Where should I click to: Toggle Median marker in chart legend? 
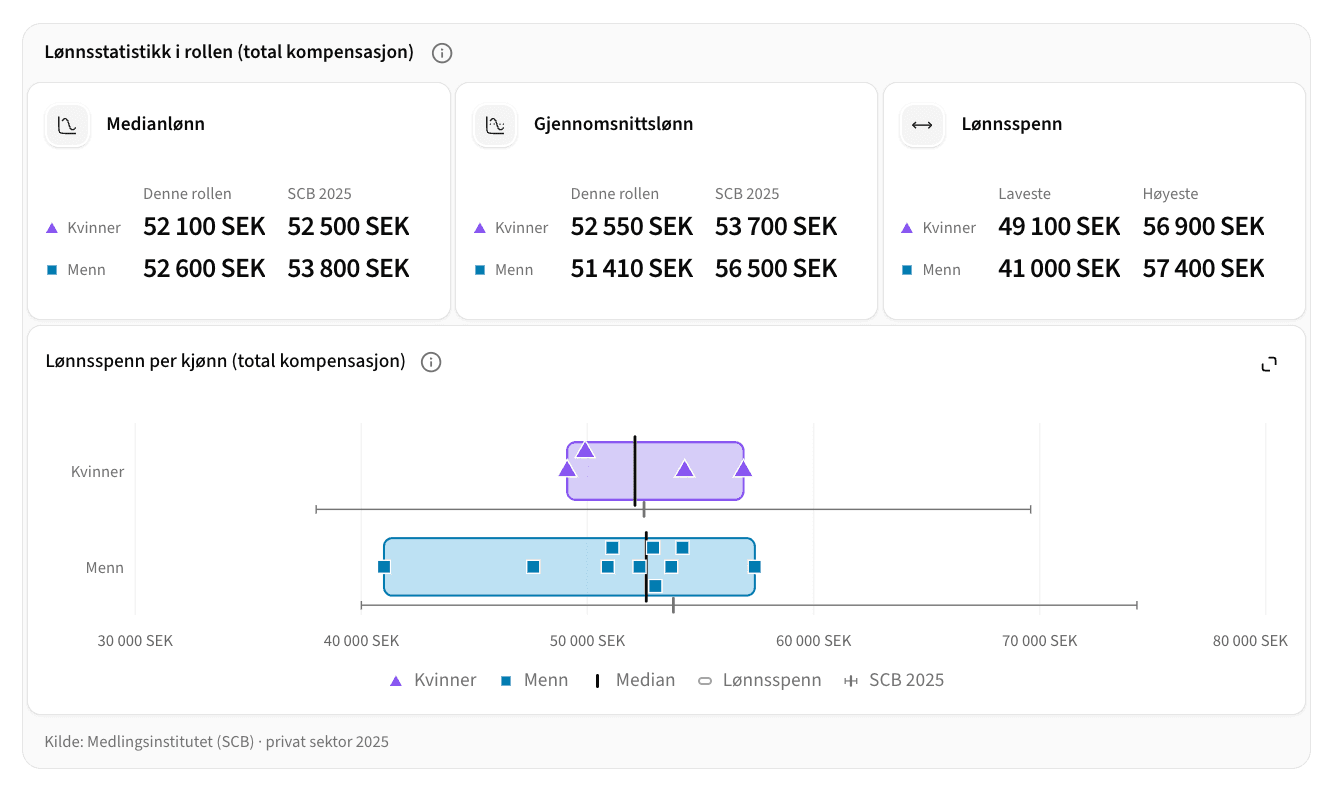point(634,680)
